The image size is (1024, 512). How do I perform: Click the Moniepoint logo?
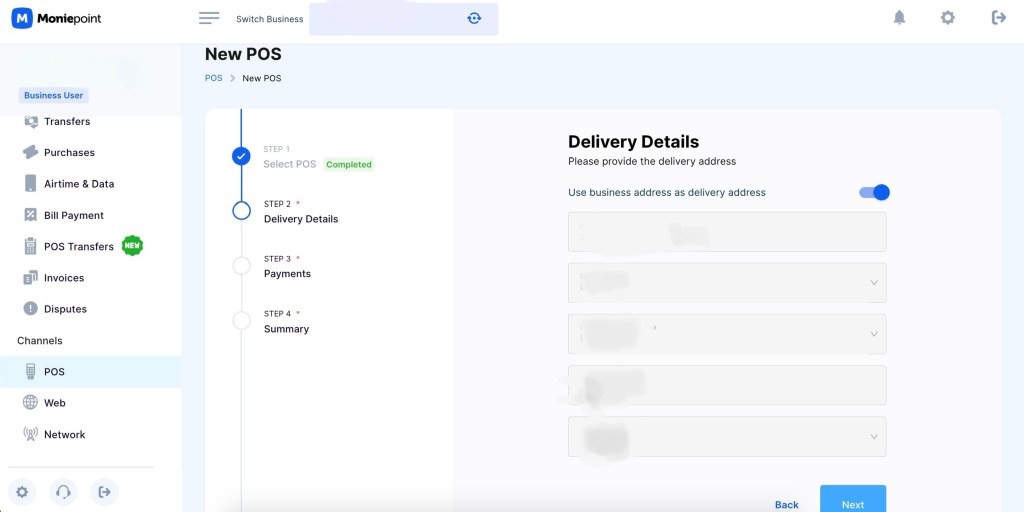pos(56,18)
